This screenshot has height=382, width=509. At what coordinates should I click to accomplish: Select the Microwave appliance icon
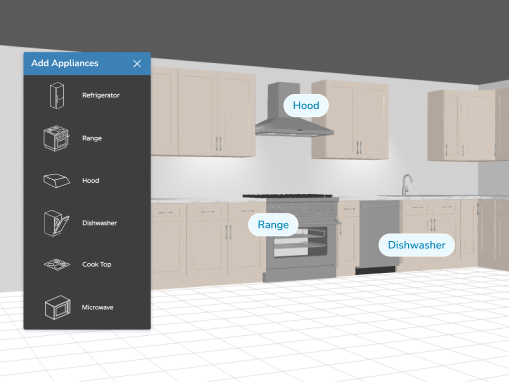coord(58,307)
